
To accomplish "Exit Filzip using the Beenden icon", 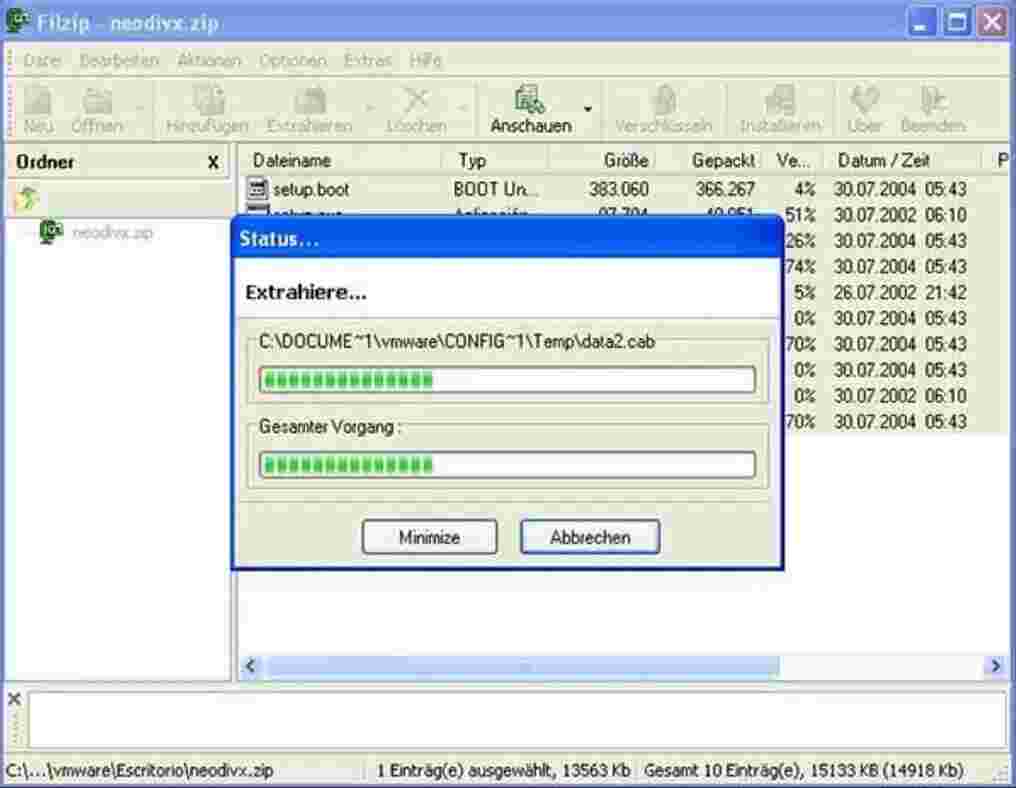I will coord(934,108).
